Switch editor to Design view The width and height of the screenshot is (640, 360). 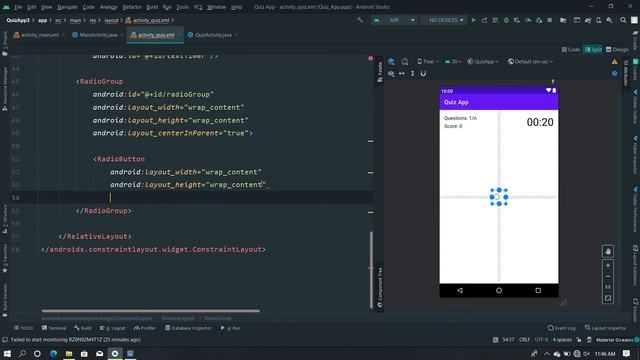click(x=617, y=49)
